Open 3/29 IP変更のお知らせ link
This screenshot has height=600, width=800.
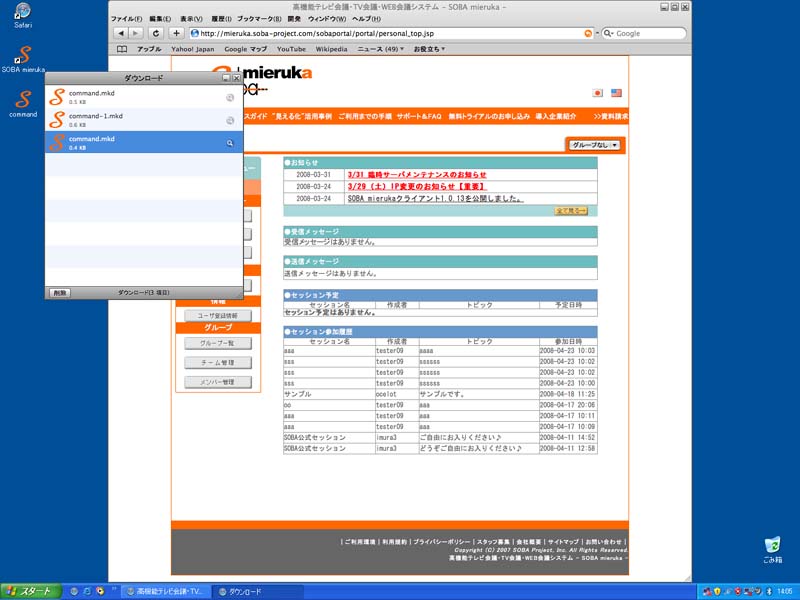(x=417, y=187)
